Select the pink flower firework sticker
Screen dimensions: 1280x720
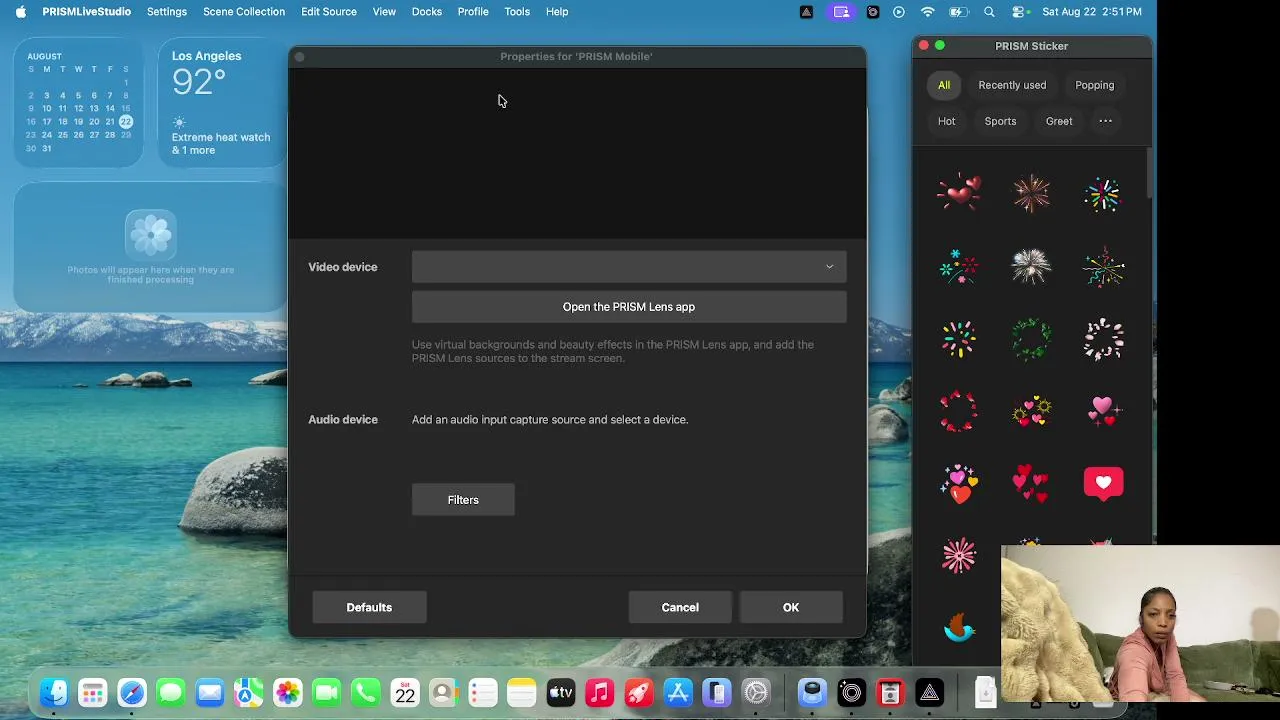[x=959, y=556]
